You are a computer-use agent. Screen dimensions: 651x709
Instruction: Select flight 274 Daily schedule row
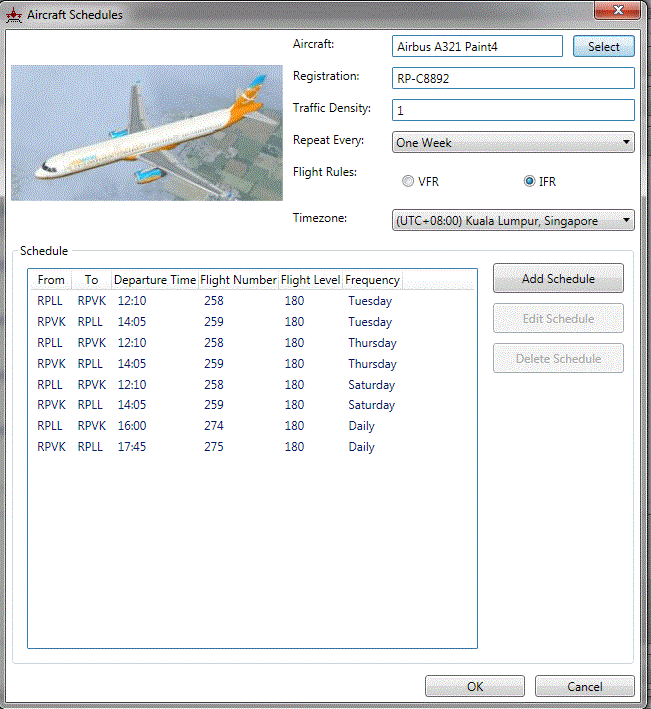[x=252, y=425]
